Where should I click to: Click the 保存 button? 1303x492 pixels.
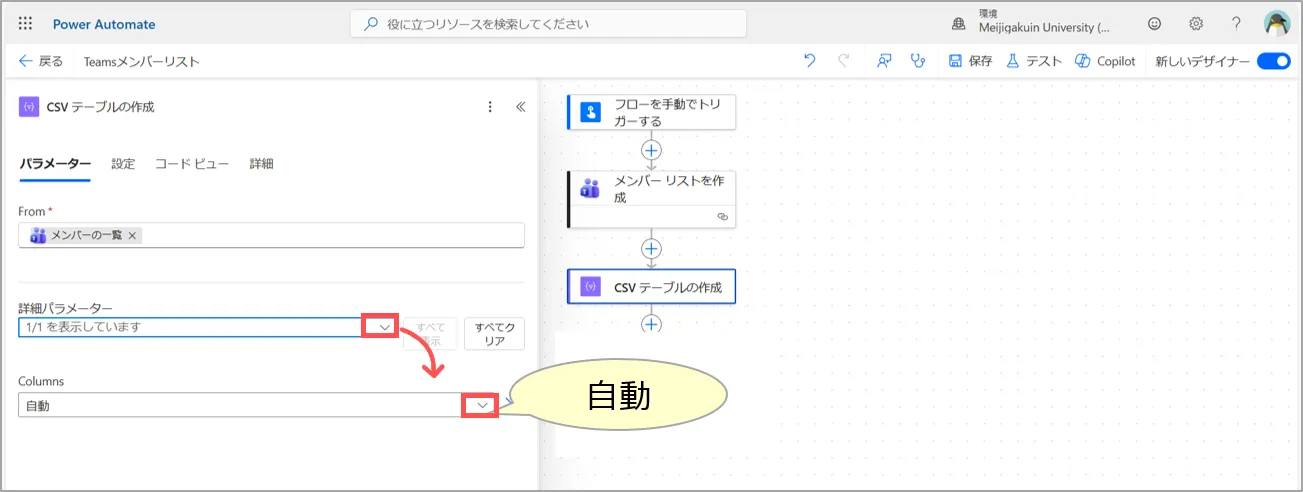[x=970, y=61]
